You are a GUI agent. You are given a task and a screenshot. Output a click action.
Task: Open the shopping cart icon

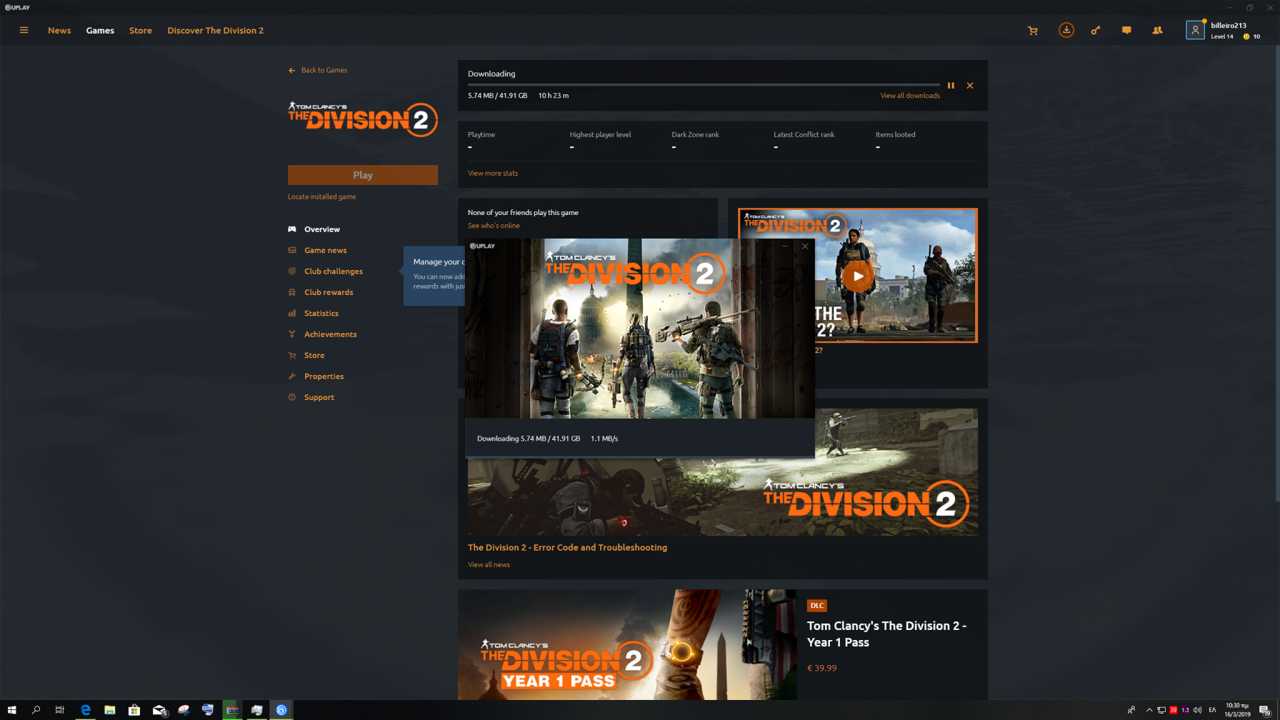point(1033,31)
